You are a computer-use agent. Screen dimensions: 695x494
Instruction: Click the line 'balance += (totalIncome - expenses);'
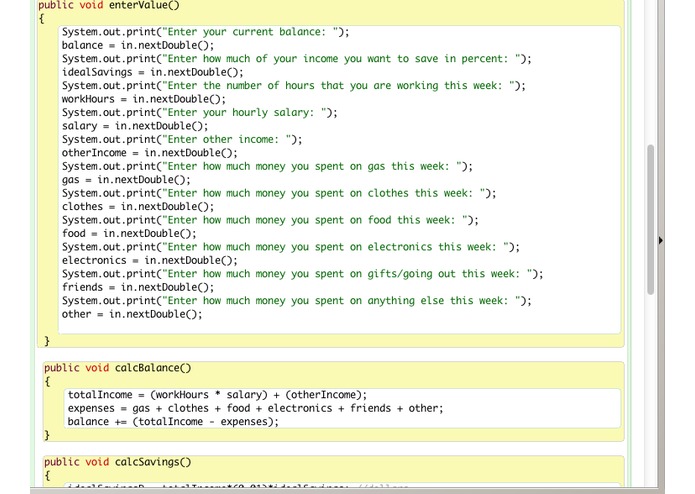(x=173, y=422)
